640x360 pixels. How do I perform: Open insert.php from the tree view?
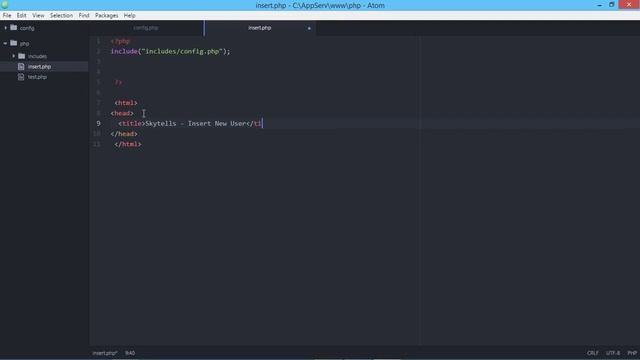coord(40,67)
